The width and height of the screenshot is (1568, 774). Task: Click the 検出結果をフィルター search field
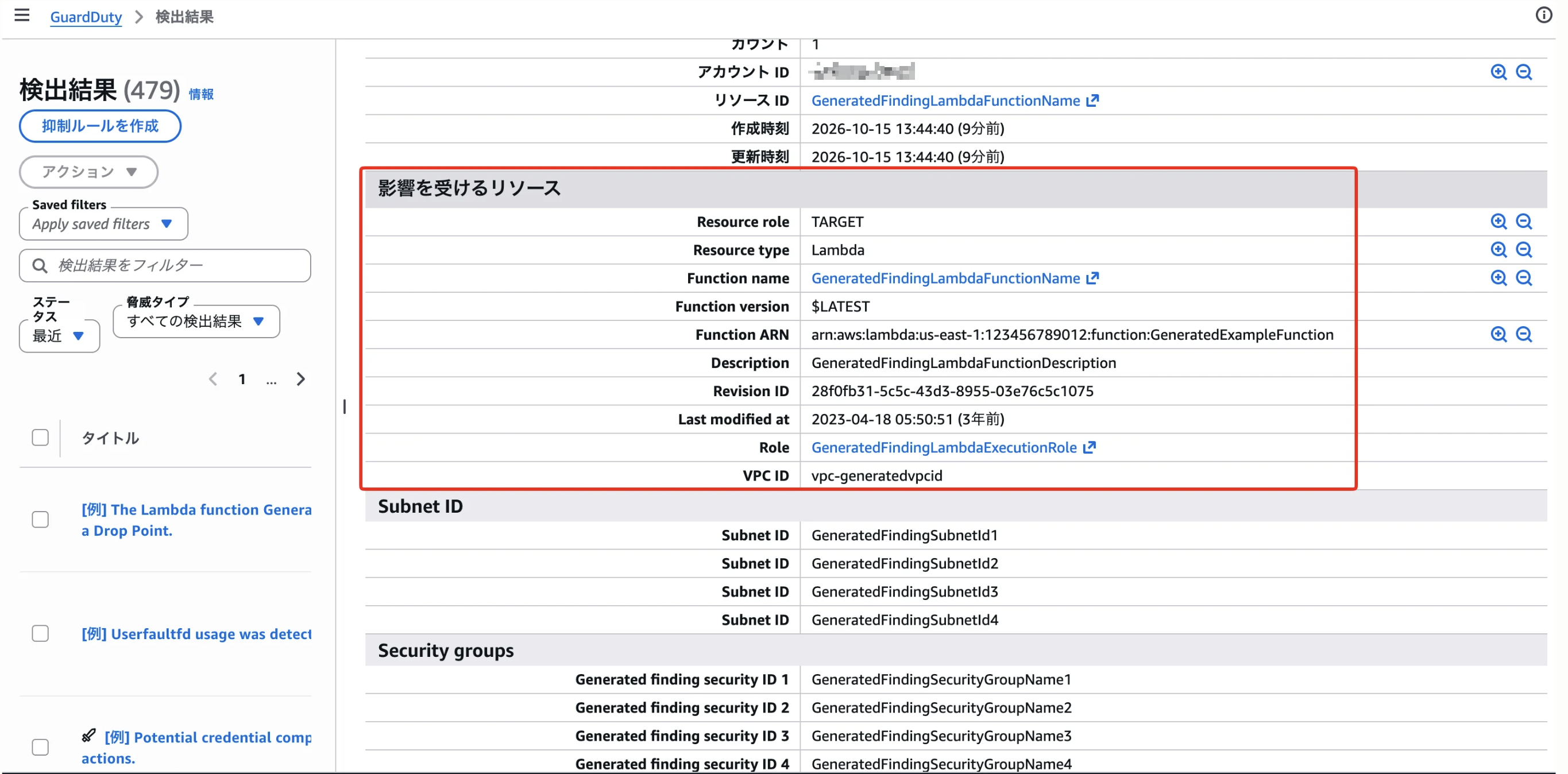(165, 265)
